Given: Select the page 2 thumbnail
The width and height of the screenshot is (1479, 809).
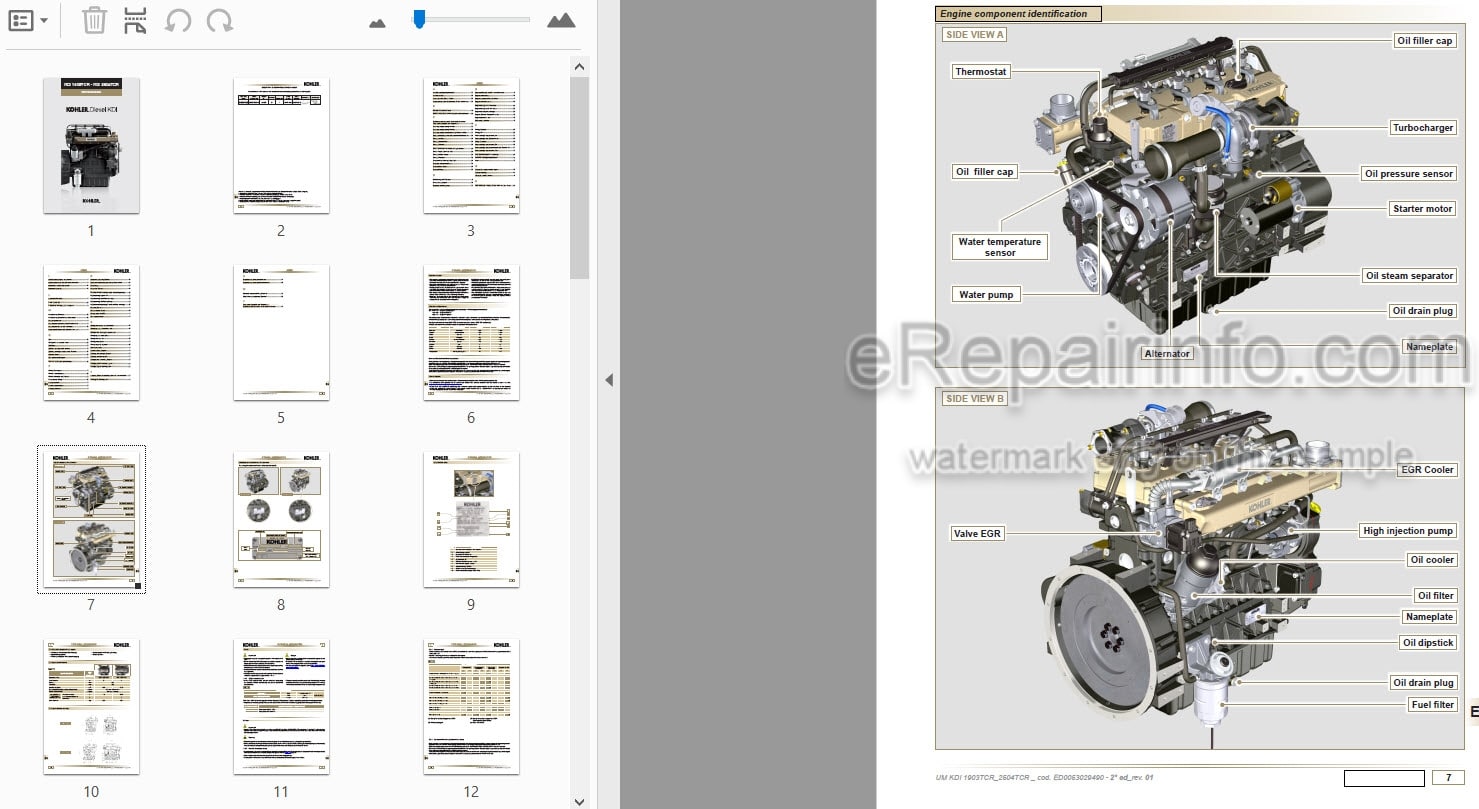Looking at the screenshot, I should [281, 146].
